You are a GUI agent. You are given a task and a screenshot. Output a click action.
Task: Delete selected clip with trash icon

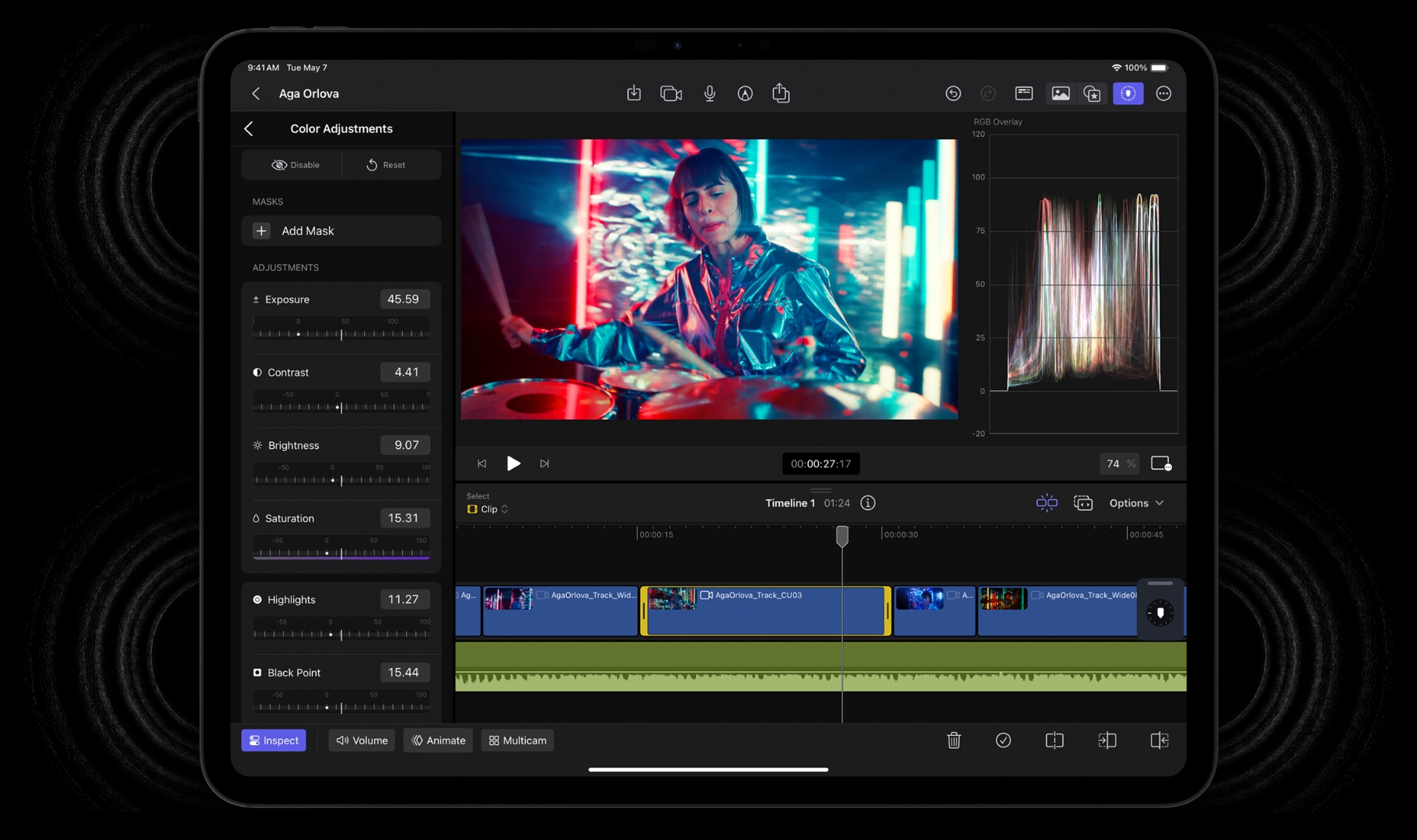click(x=953, y=740)
